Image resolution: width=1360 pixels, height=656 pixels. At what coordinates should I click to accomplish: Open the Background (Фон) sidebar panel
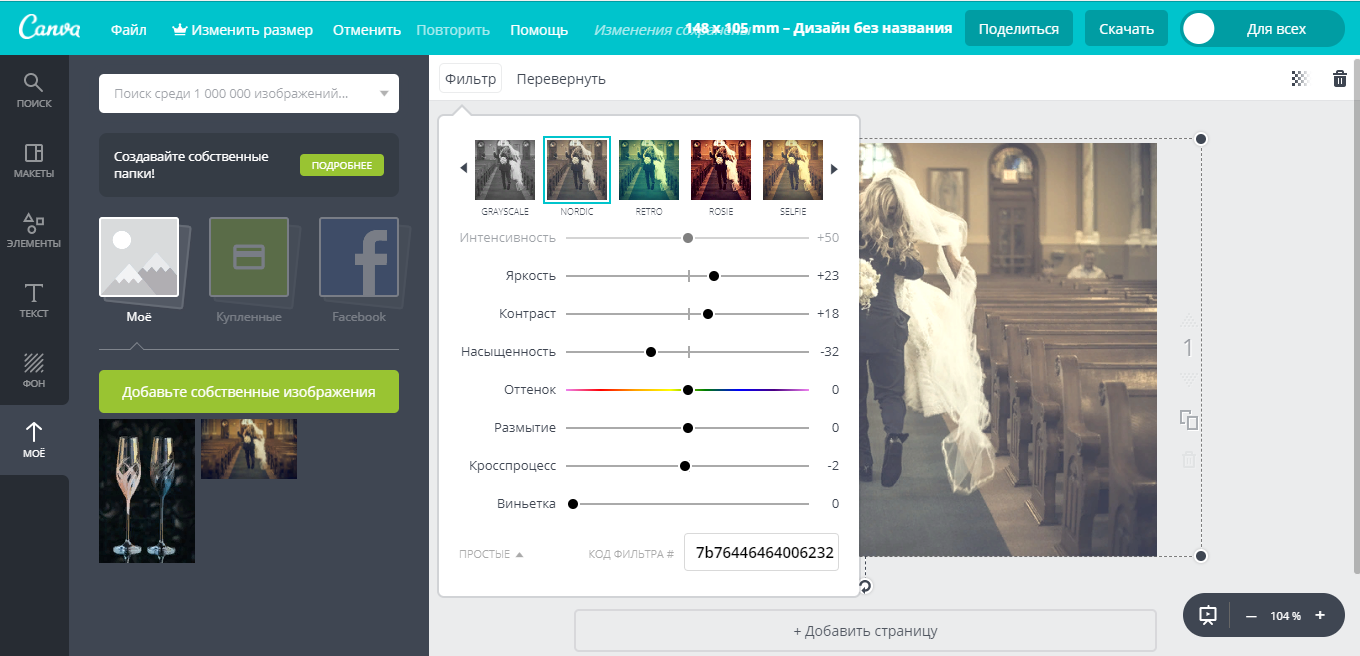pyautogui.click(x=34, y=370)
